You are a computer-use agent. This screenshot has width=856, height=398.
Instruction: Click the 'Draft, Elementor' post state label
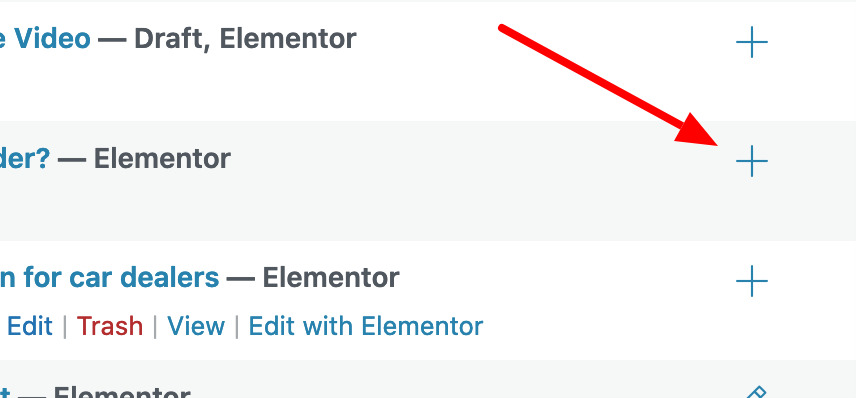[x=245, y=39]
